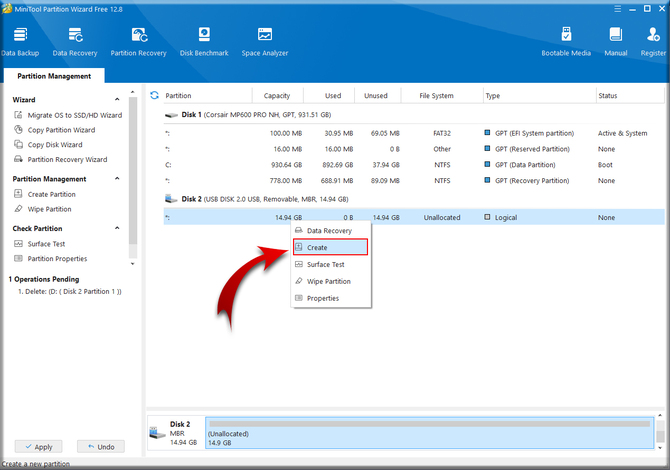
Task: Open Partition Recovery Wizard in sidebar
Action: coord(61,159)
